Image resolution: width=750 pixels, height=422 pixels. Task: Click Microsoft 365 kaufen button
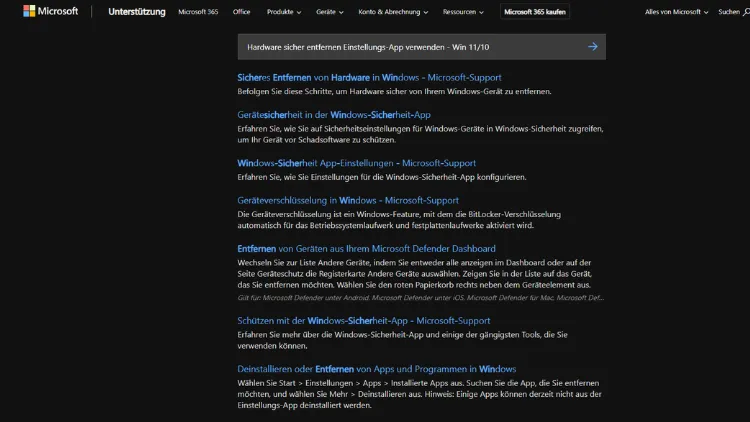(535, 12)
